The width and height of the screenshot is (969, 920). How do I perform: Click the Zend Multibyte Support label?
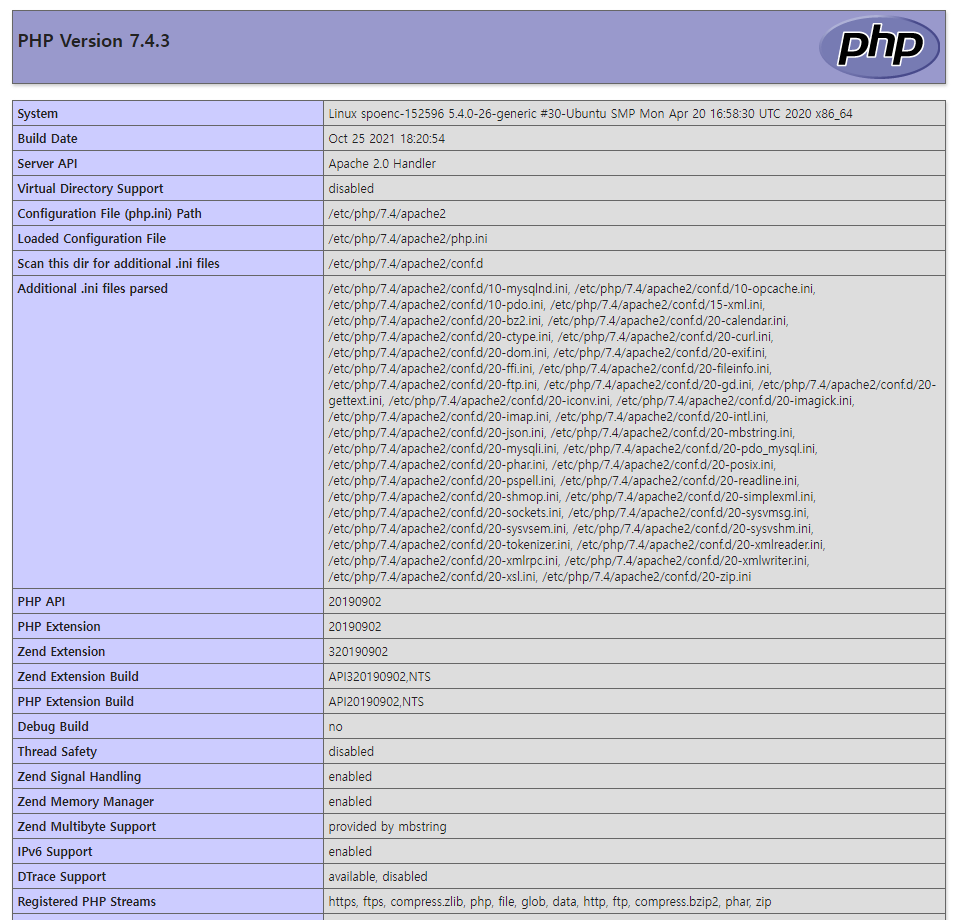tap(87, 827)
